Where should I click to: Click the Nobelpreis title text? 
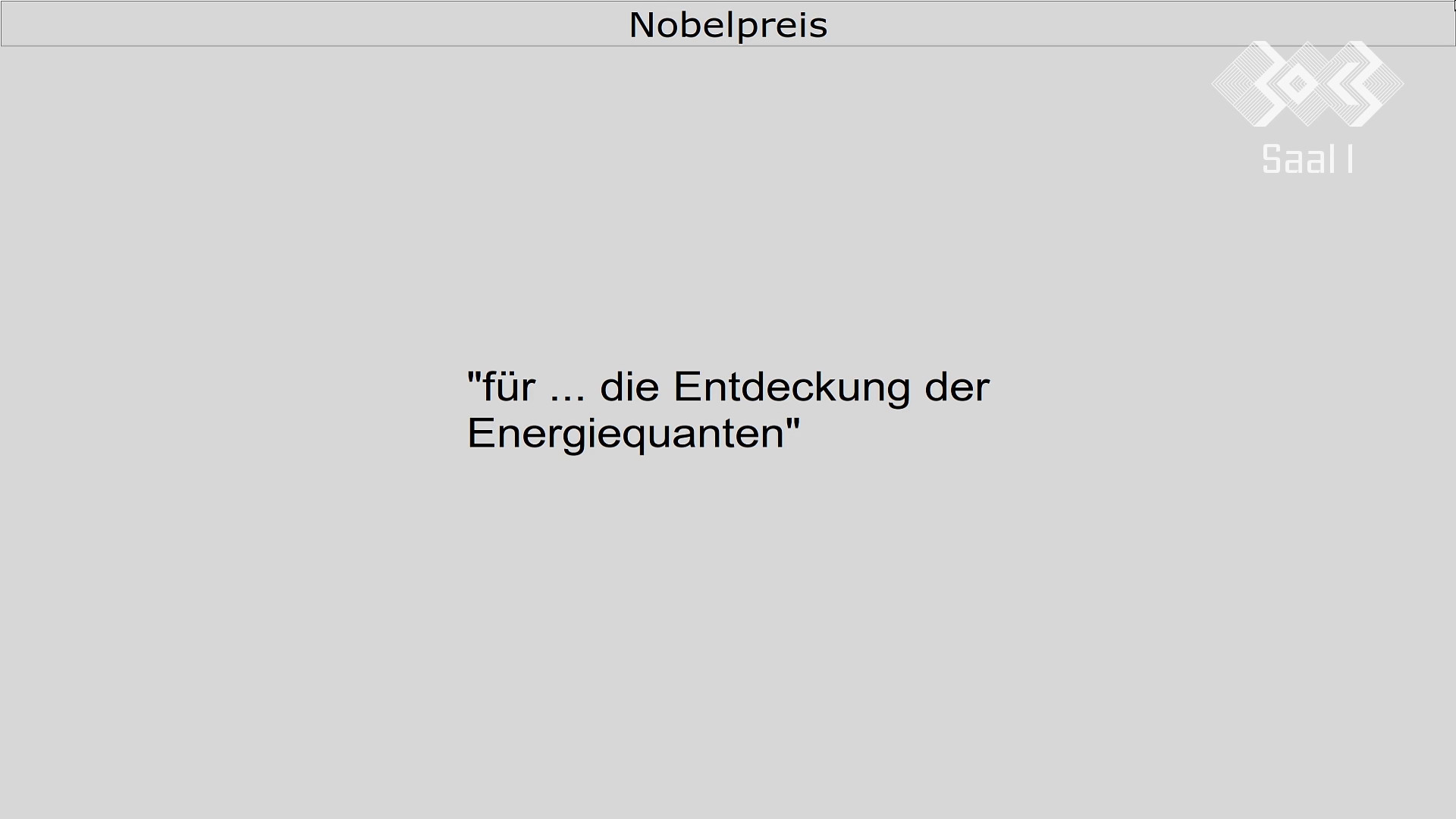[x=728, y=25]
